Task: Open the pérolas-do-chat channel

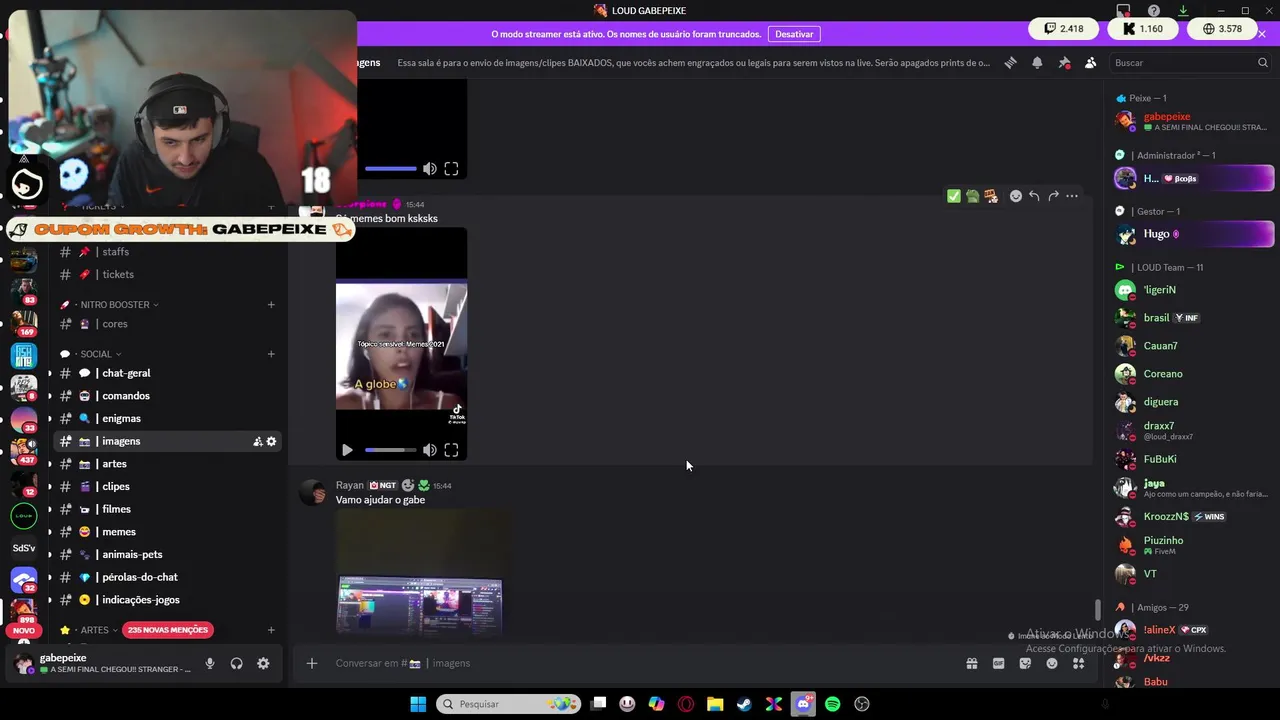Action: click(167, 577)
